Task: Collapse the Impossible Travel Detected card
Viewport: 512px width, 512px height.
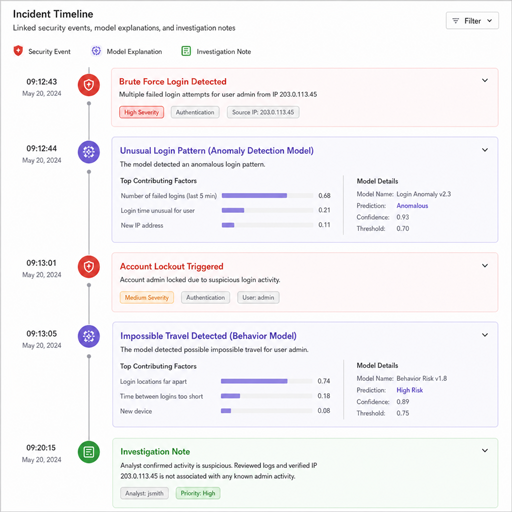Action: [x=485, y=335]
